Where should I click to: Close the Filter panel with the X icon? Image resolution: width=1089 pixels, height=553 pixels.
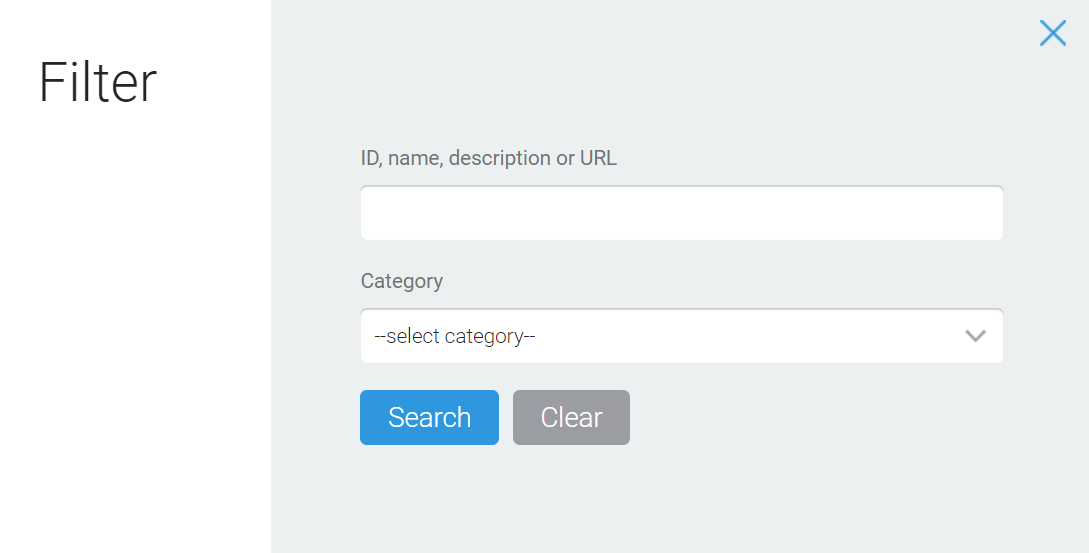click(1052, 33)
